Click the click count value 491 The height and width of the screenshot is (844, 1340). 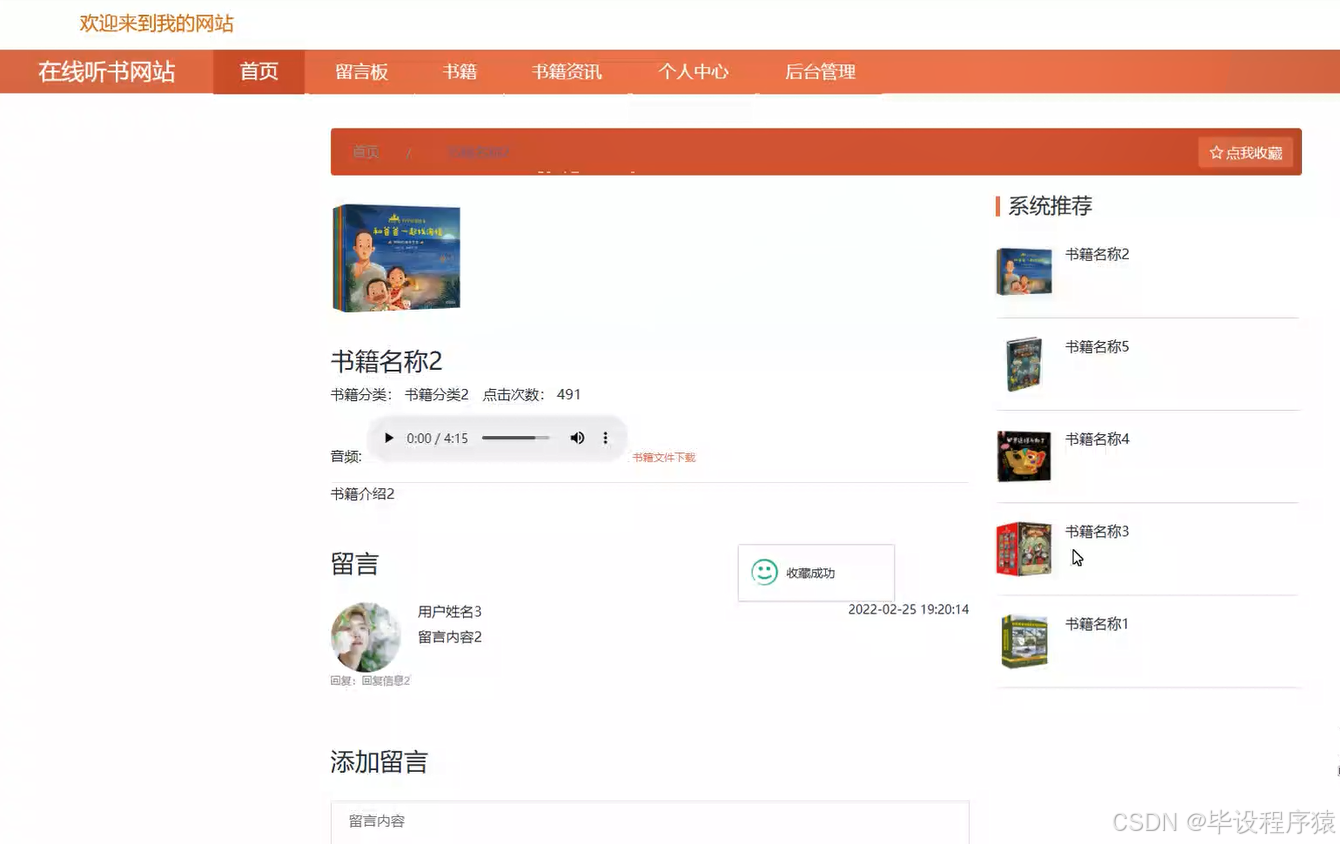[569, 394]
